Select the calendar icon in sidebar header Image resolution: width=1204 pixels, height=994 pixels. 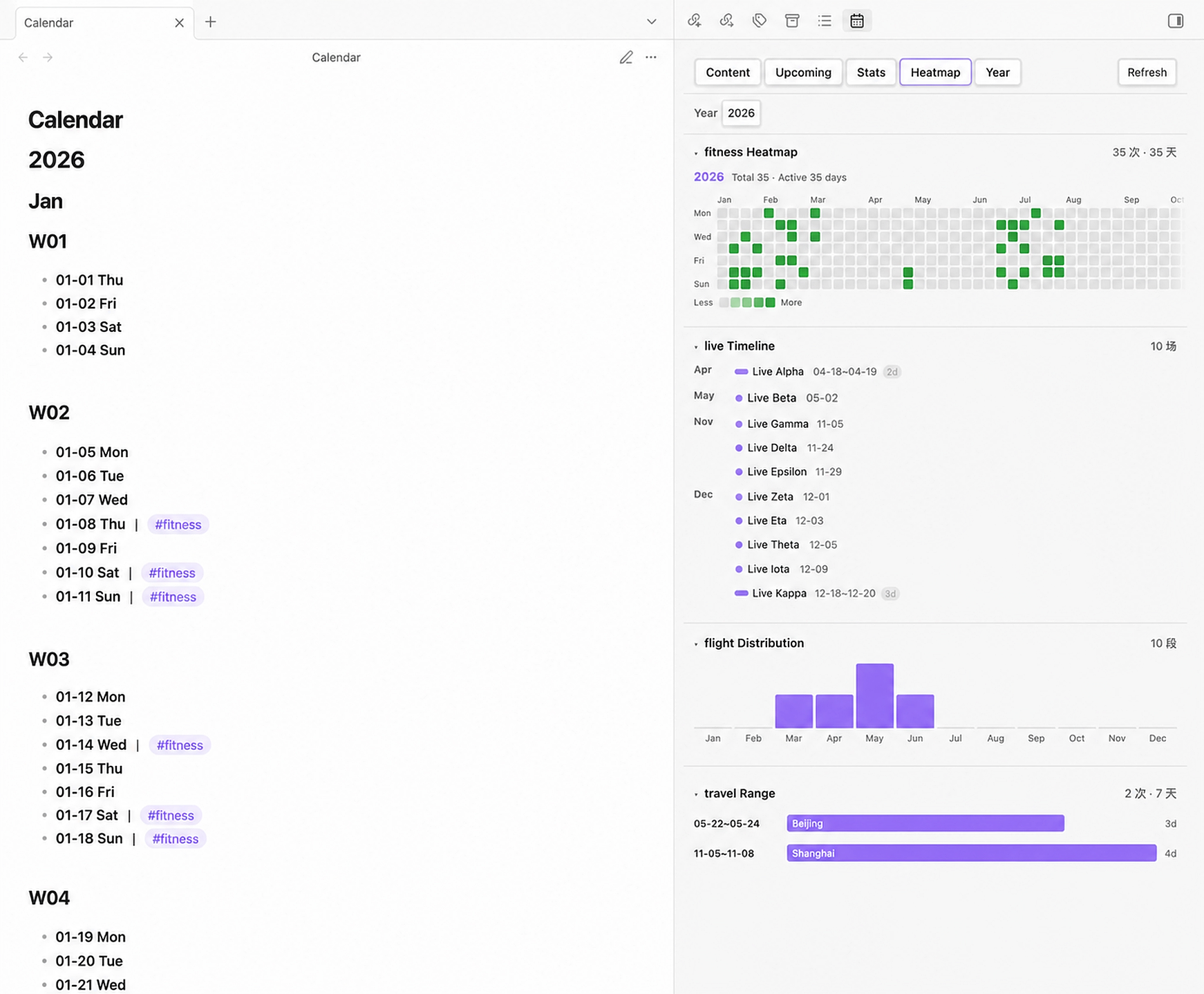pos(857,21)
